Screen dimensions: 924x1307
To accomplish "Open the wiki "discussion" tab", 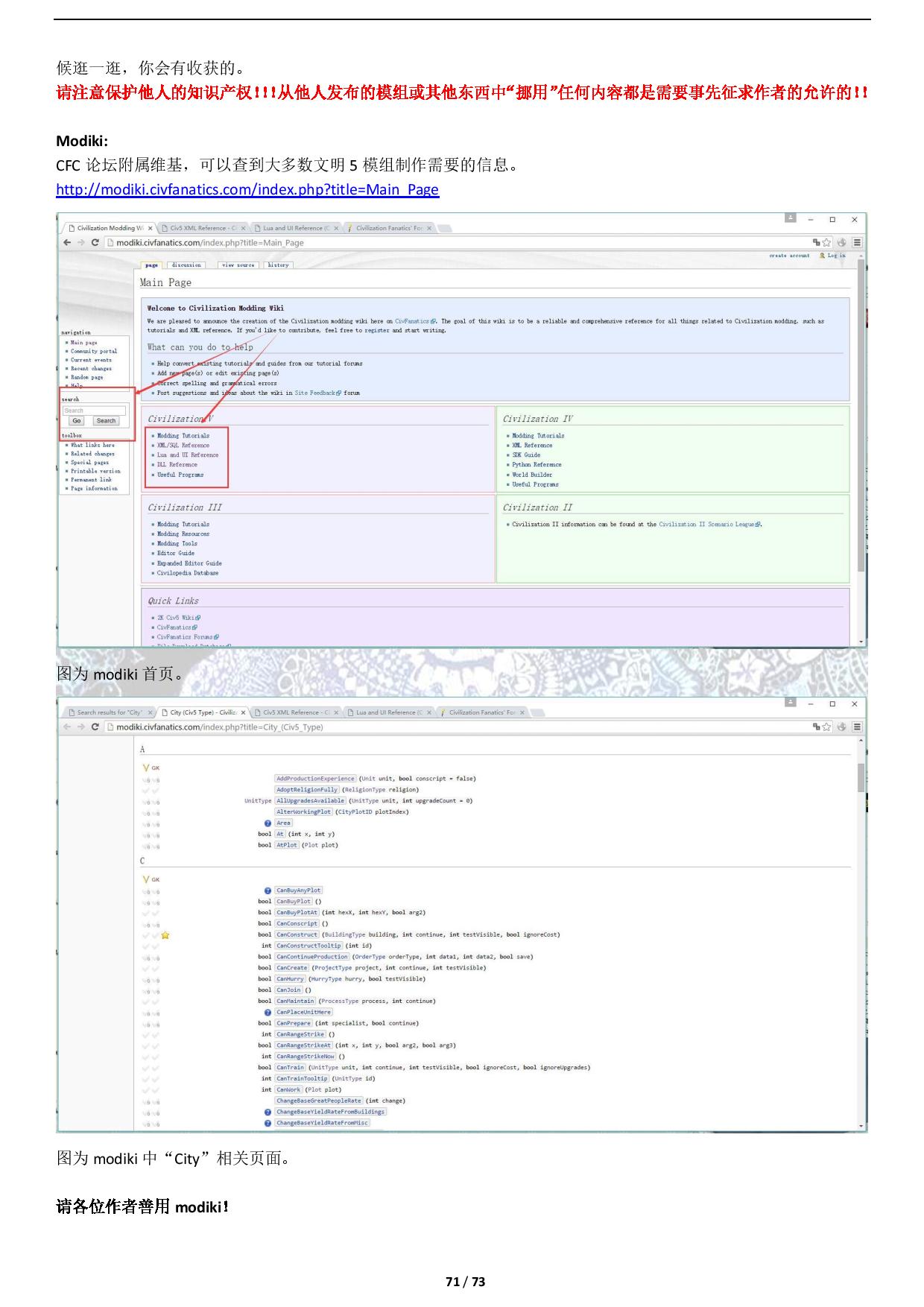I will (186, 265).
